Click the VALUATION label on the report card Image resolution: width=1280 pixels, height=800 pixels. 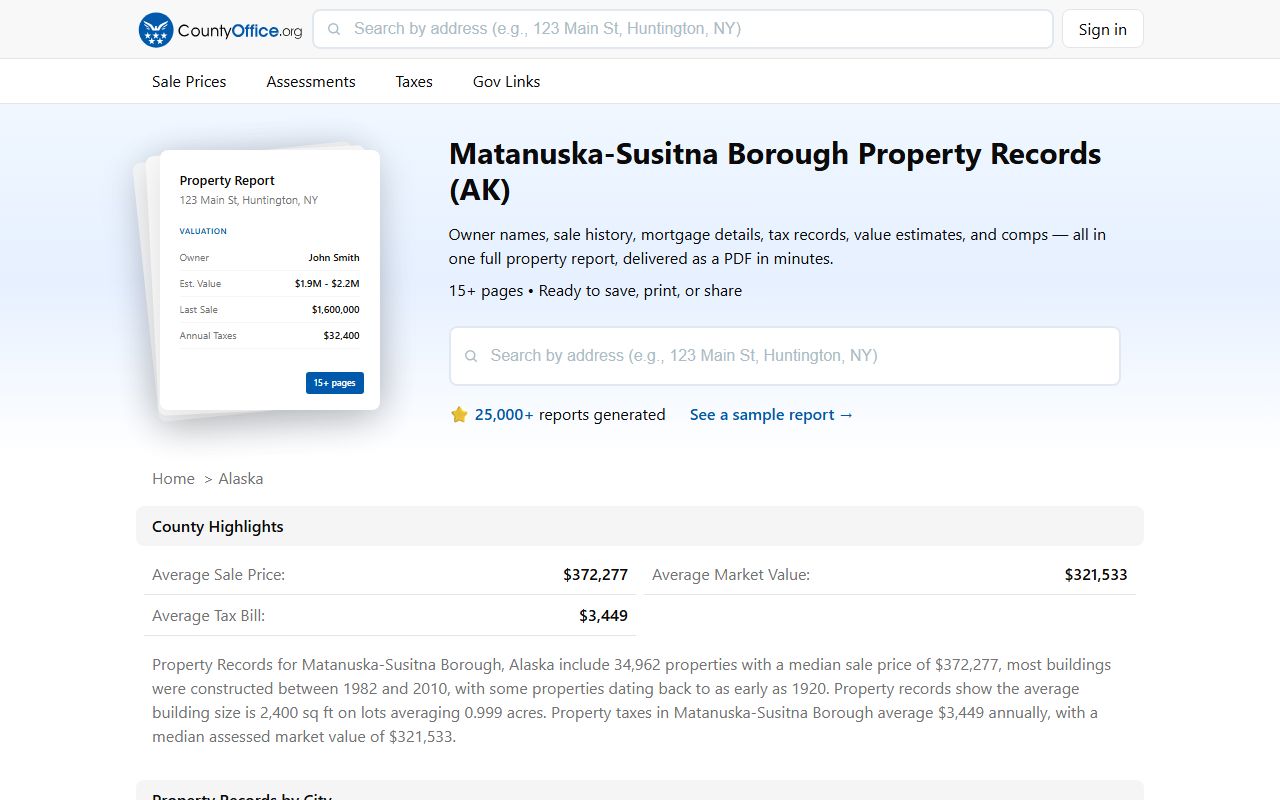[x=203, y=231]
